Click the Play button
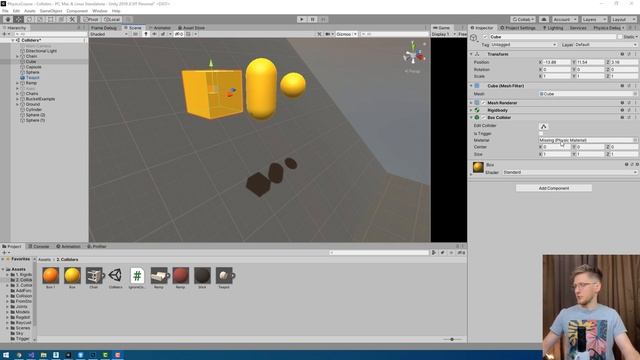 [x=302, y=19]
